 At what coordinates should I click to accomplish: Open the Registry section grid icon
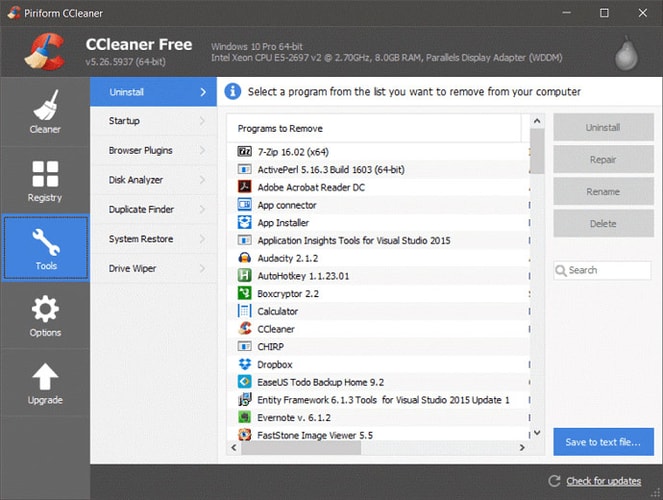pyautogui.click(x=45, y=173)
